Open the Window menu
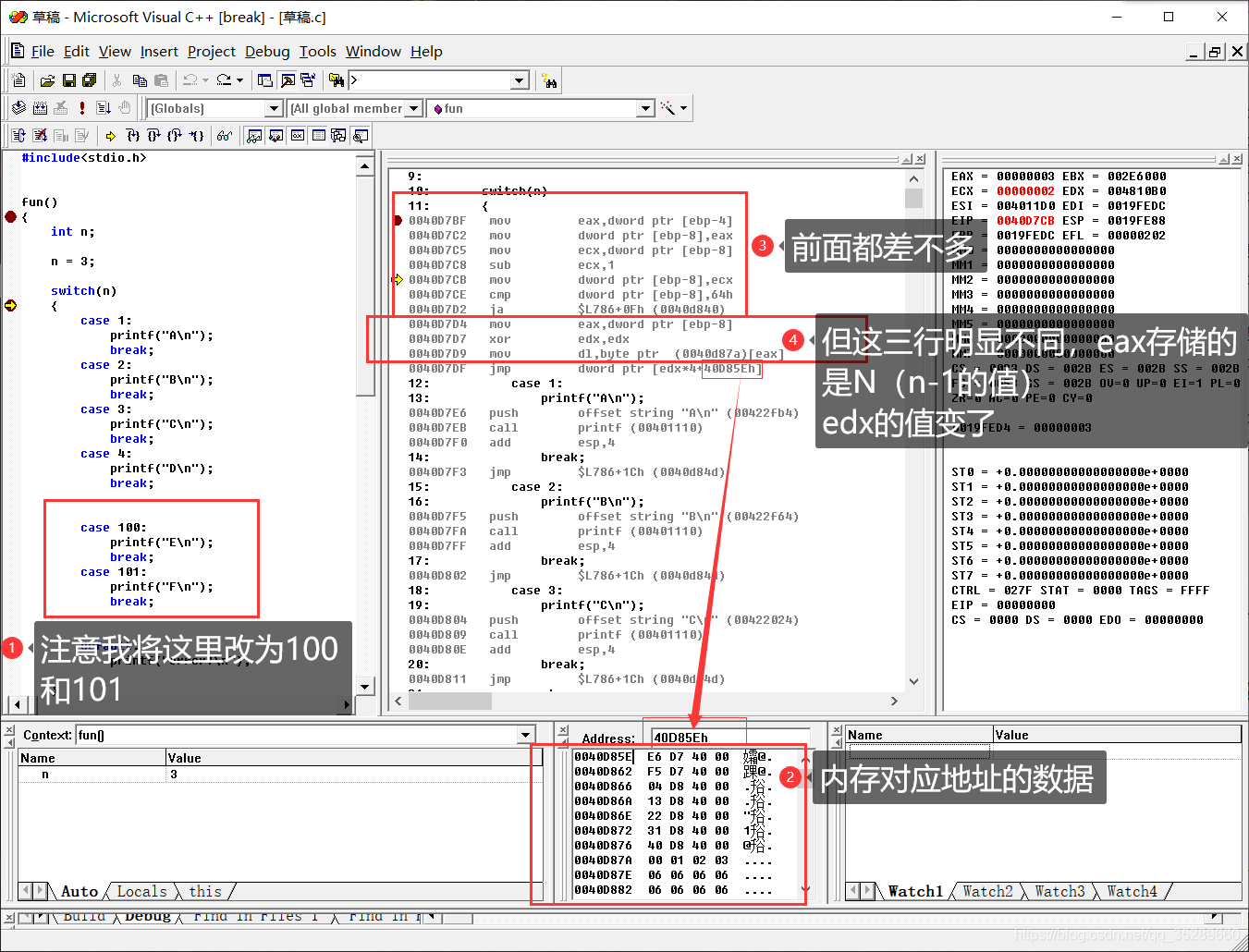 pyautogui.click(x=373, y=52)
